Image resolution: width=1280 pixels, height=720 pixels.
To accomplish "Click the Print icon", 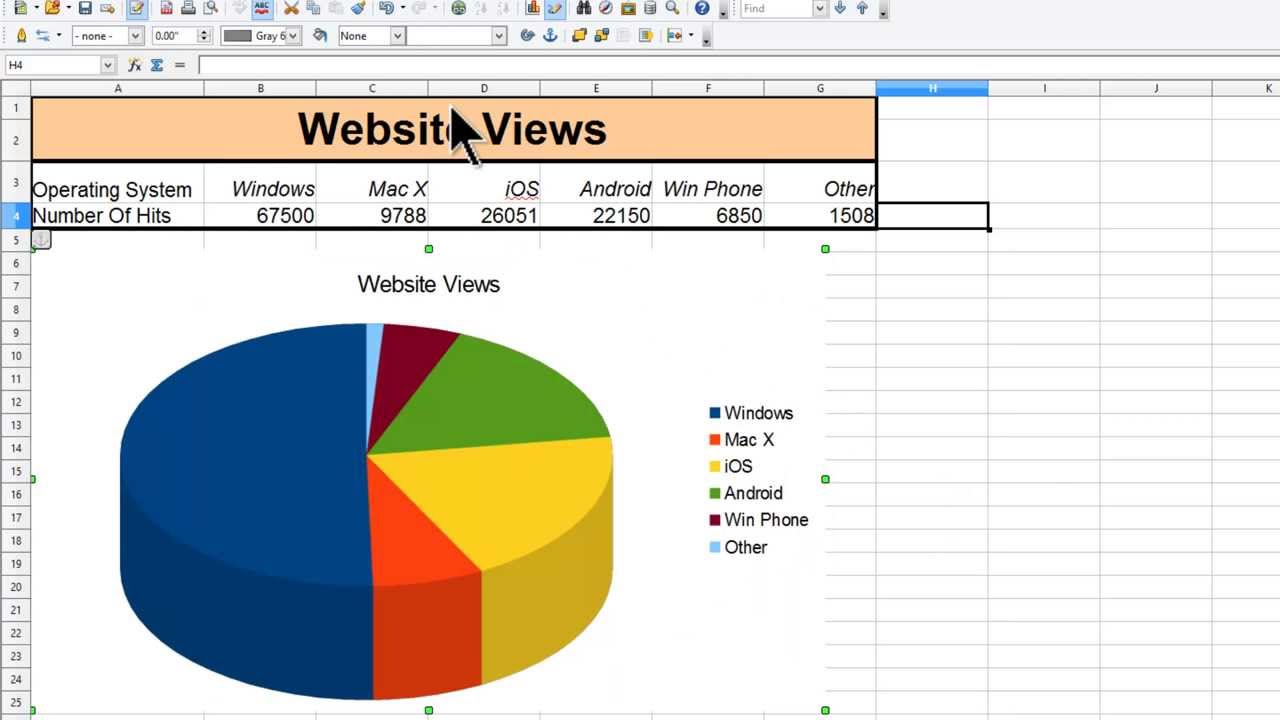I will pyautogui.click(x=188, y=8).
